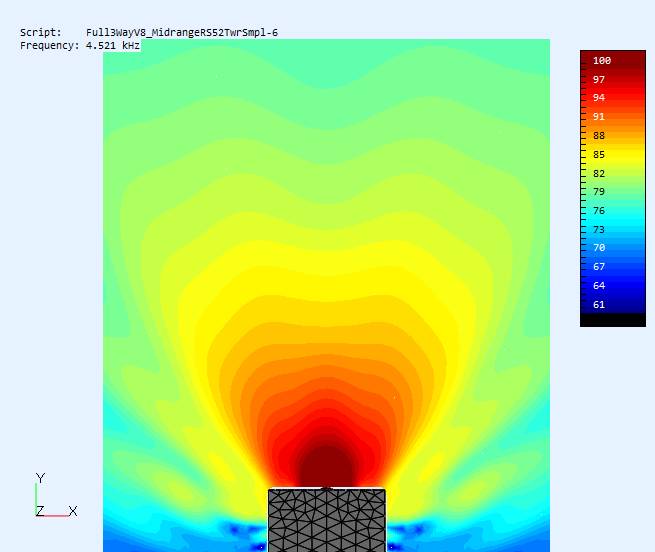Click the 73 value on the color legend
Viewport: 655px width, 552px height.
pyautogui.click(x=599, y=230)
